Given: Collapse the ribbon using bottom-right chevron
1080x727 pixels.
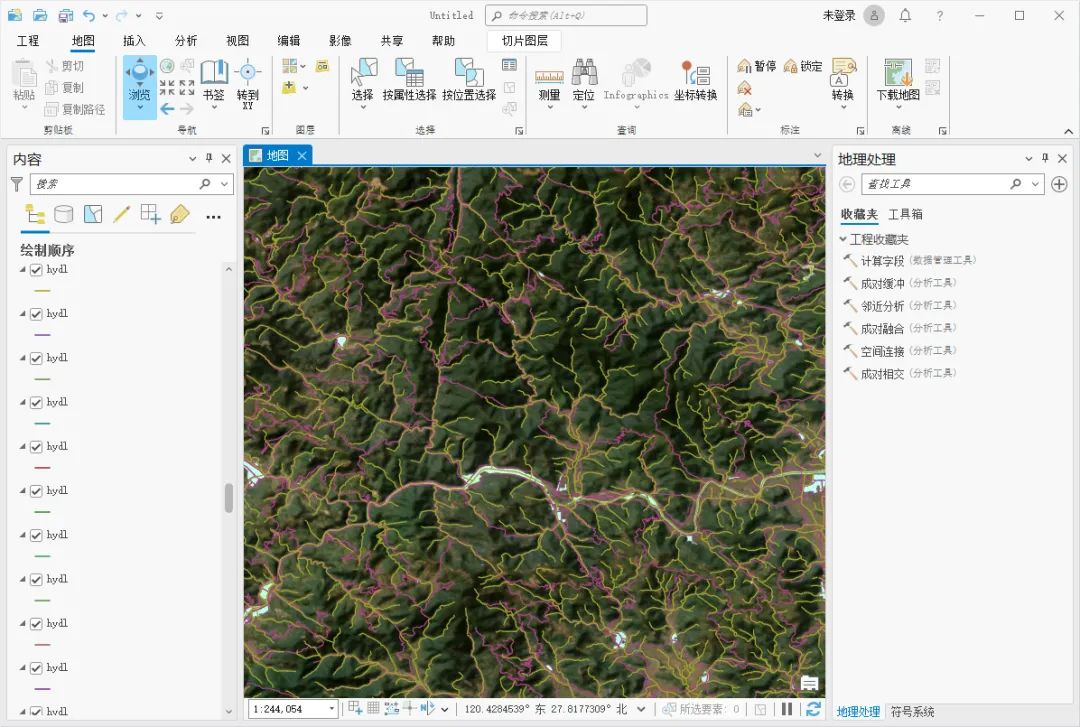Looking at the screenshot, I should (1068, 131).
